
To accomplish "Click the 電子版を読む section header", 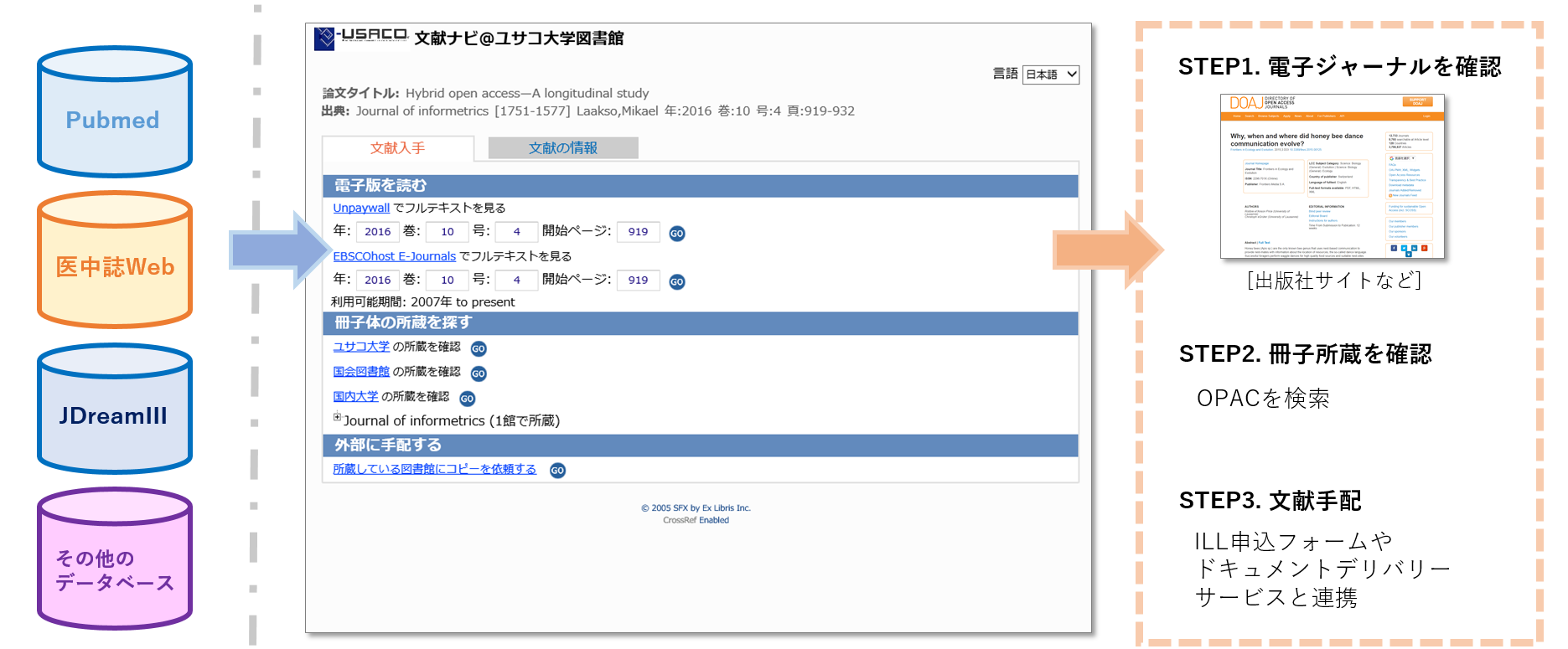I will pyautogui.click(x=701, y=186).
